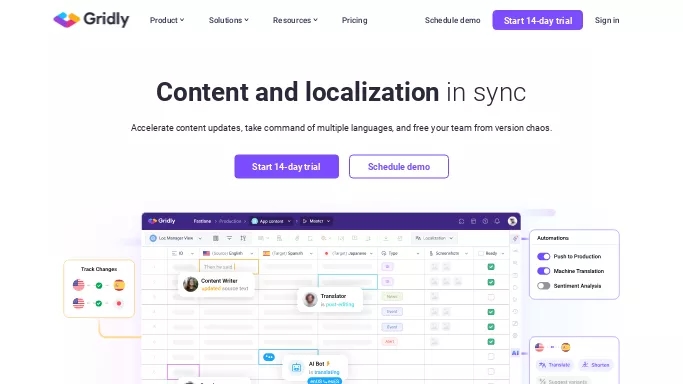683x384 pixels.
Task: Click the column layout icon in toolbar
Action: click(x=216, y=238)
